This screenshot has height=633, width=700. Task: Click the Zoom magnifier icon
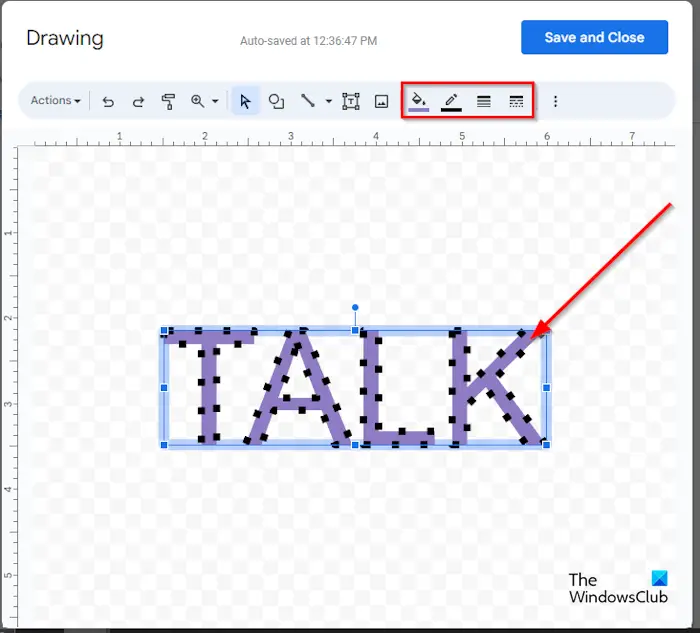(x=197, y=101)
